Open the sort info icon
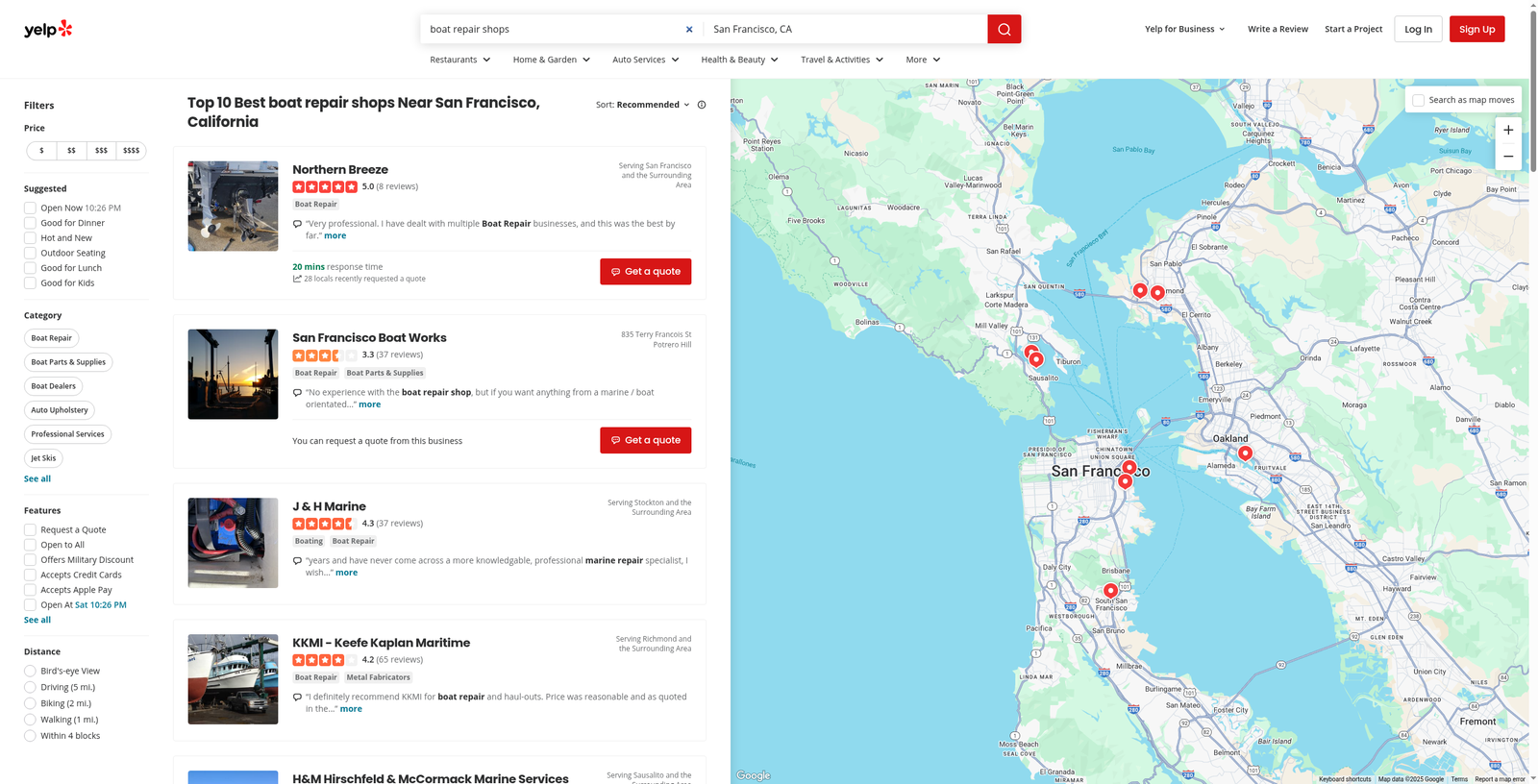1538x784 pixels. click(702, 105)
